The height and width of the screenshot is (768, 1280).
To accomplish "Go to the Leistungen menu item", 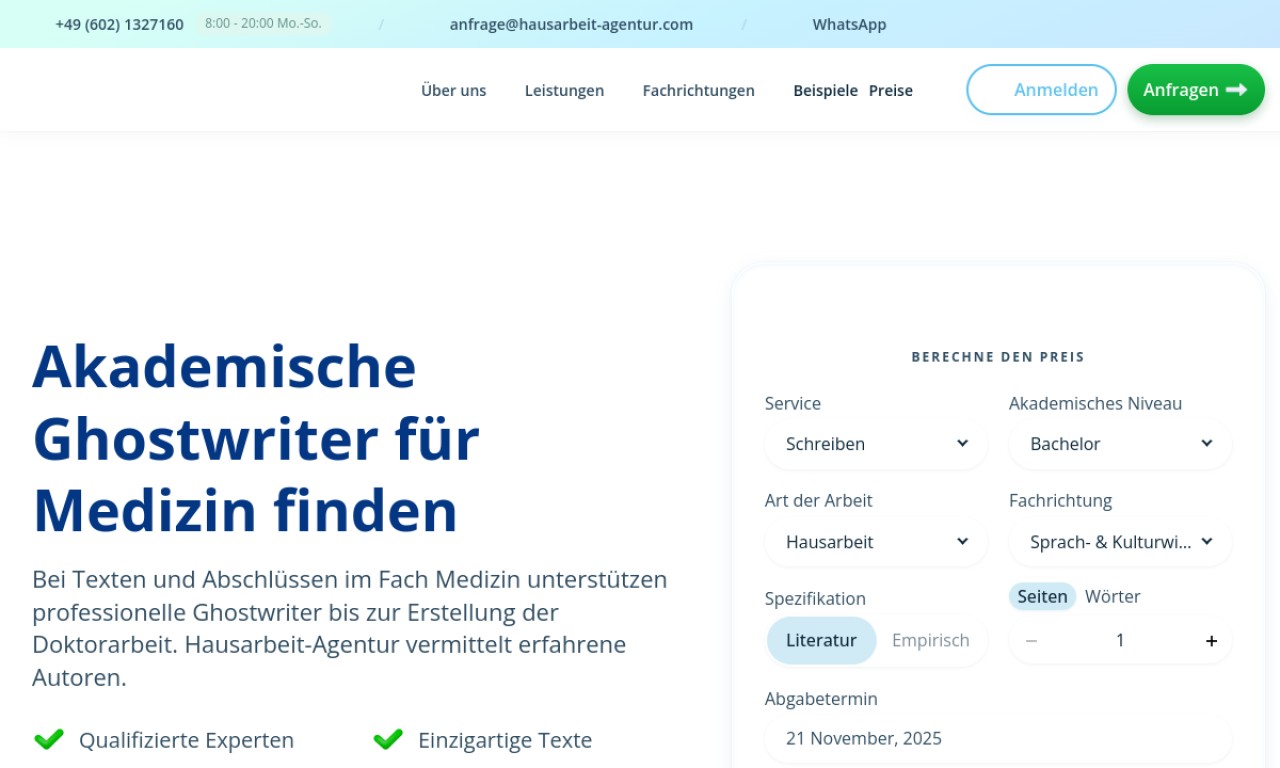I will pos(564,91).
